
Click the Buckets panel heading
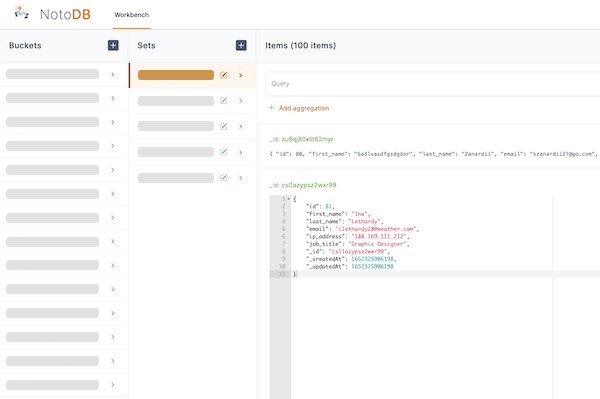(x=25, y=46)
